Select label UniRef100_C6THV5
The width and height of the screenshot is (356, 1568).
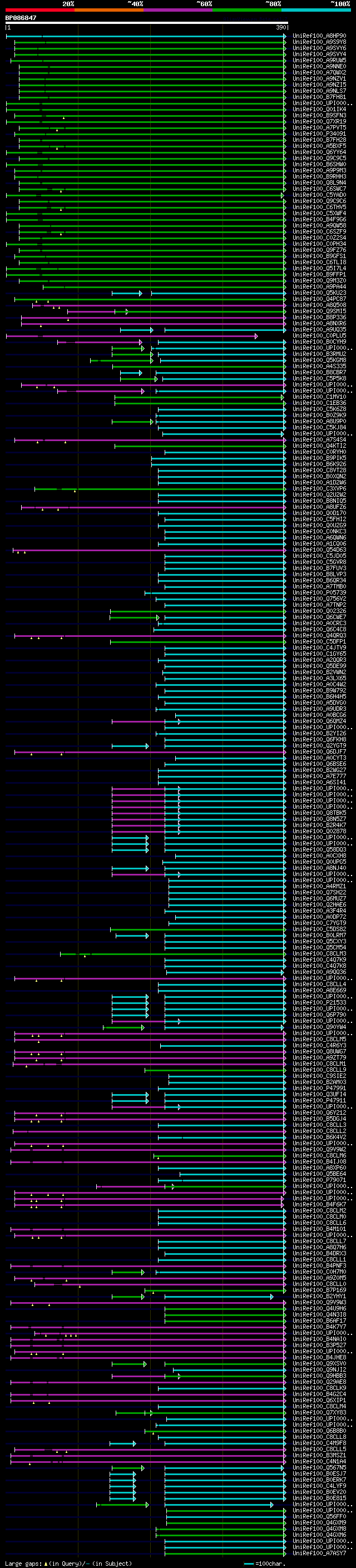click(319, 207)
